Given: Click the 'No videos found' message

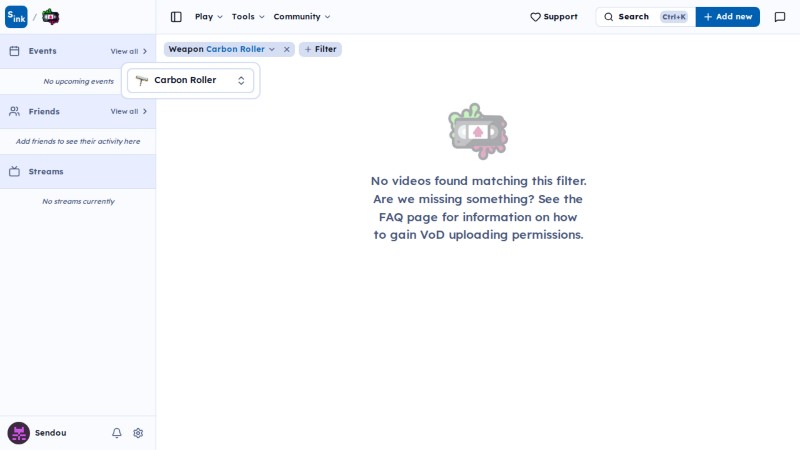Looking at the screenshot, I should (478, 208).
